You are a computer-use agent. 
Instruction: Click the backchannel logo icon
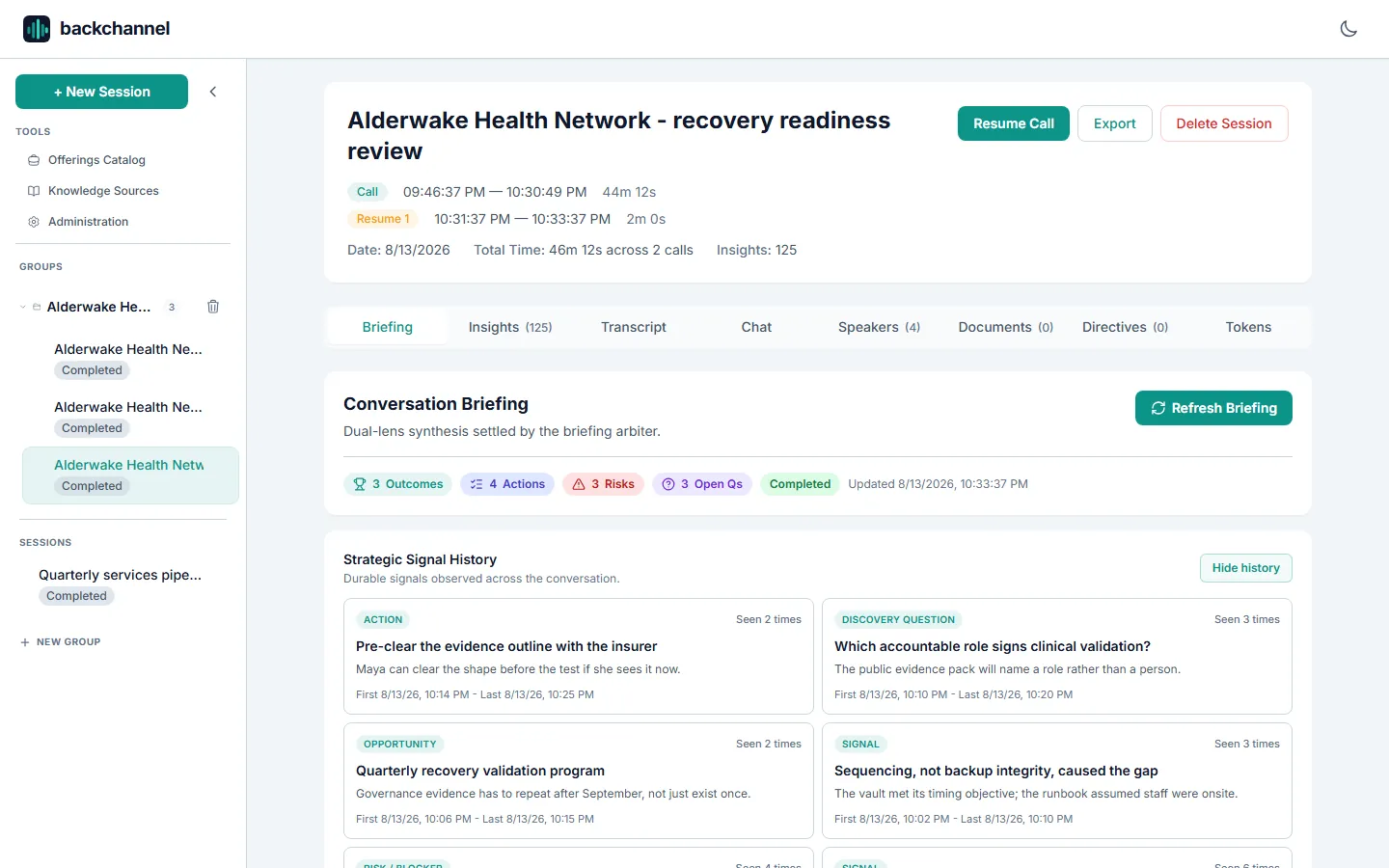37,29
